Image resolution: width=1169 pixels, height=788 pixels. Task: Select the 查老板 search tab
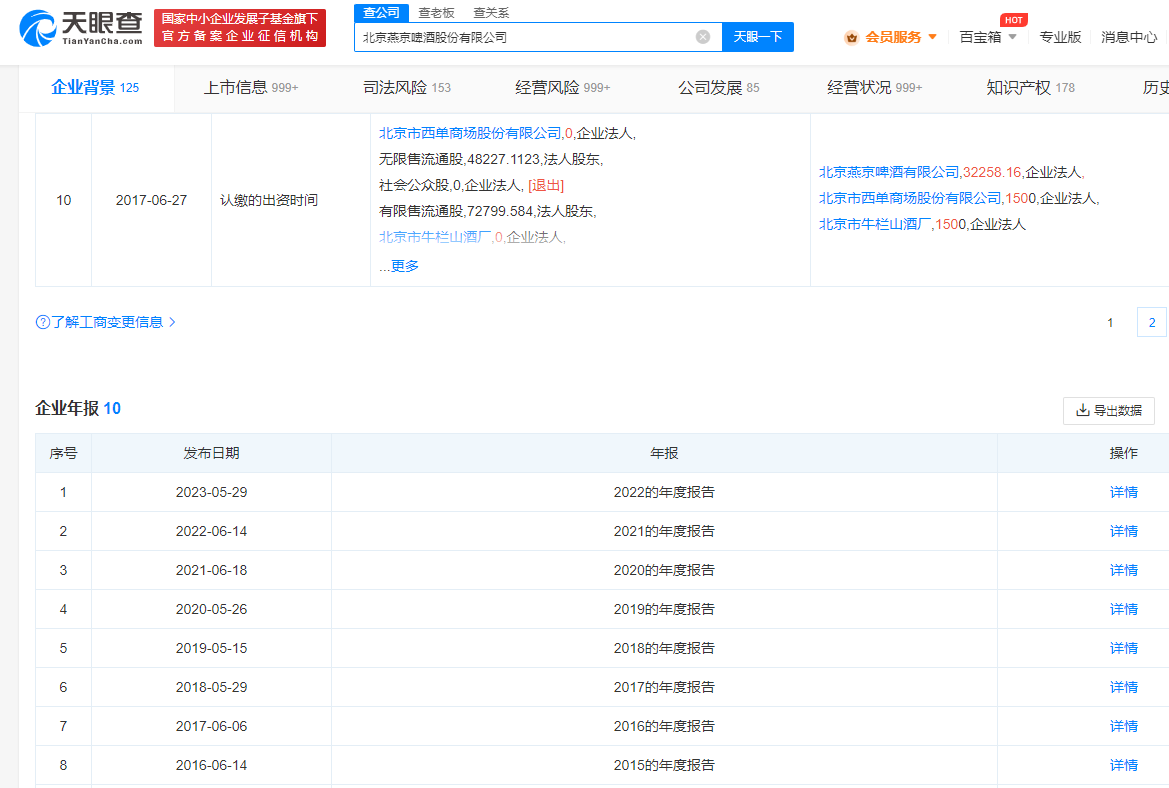pos(436,12)
